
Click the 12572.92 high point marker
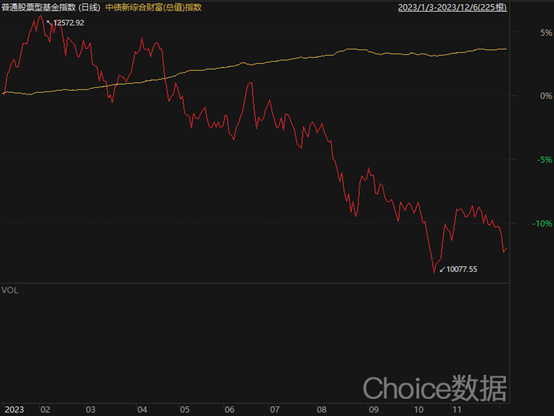click(x=66, y=23)
